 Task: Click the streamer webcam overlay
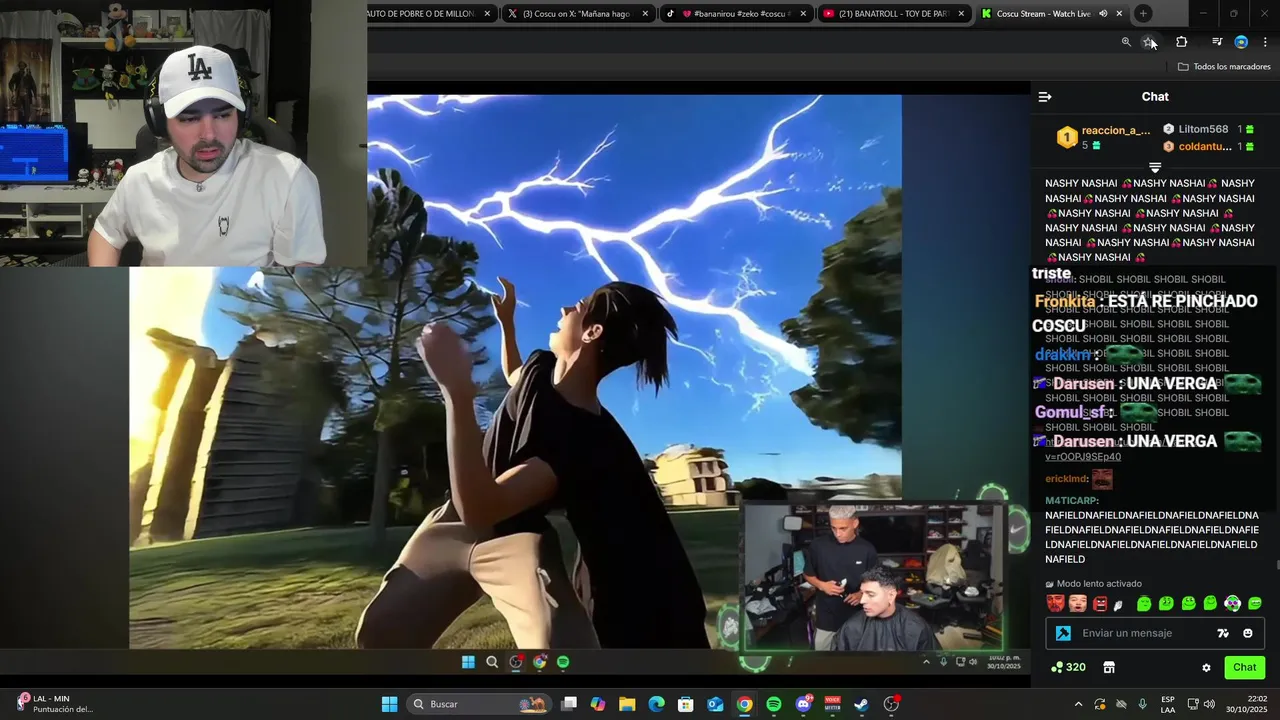(183, 133)
